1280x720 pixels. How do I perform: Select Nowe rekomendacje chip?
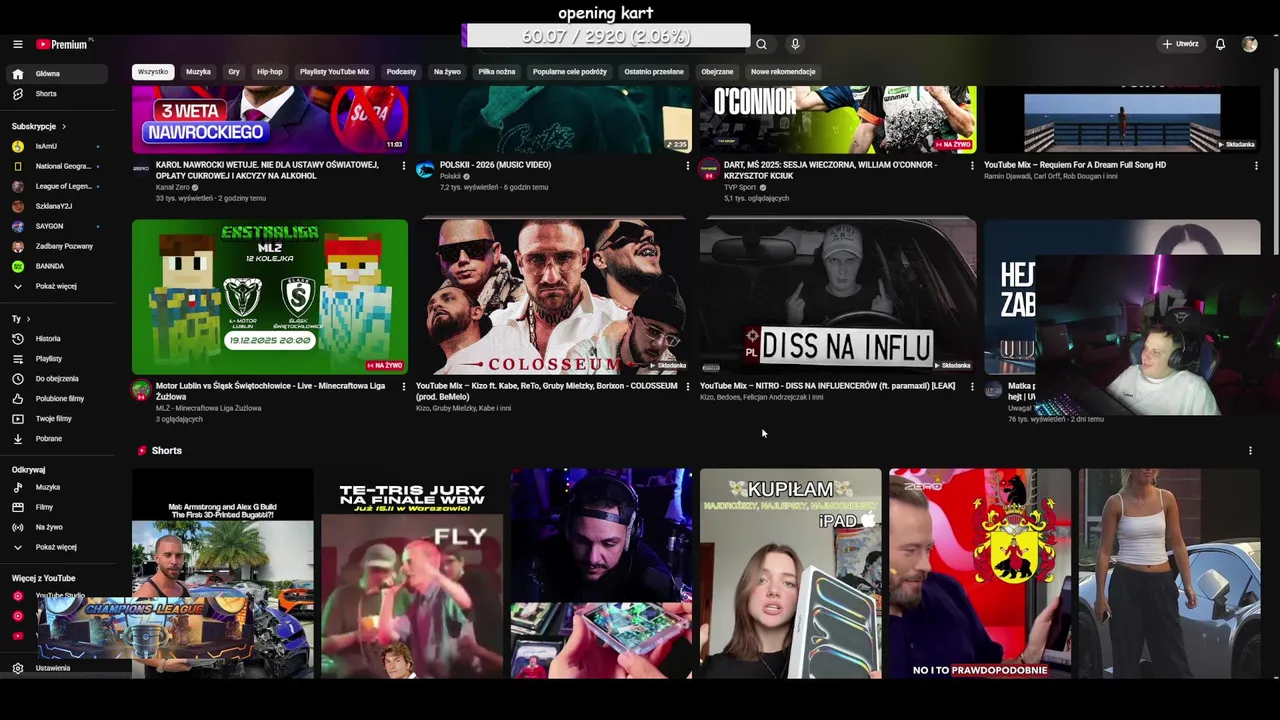[x=783, y=72]
